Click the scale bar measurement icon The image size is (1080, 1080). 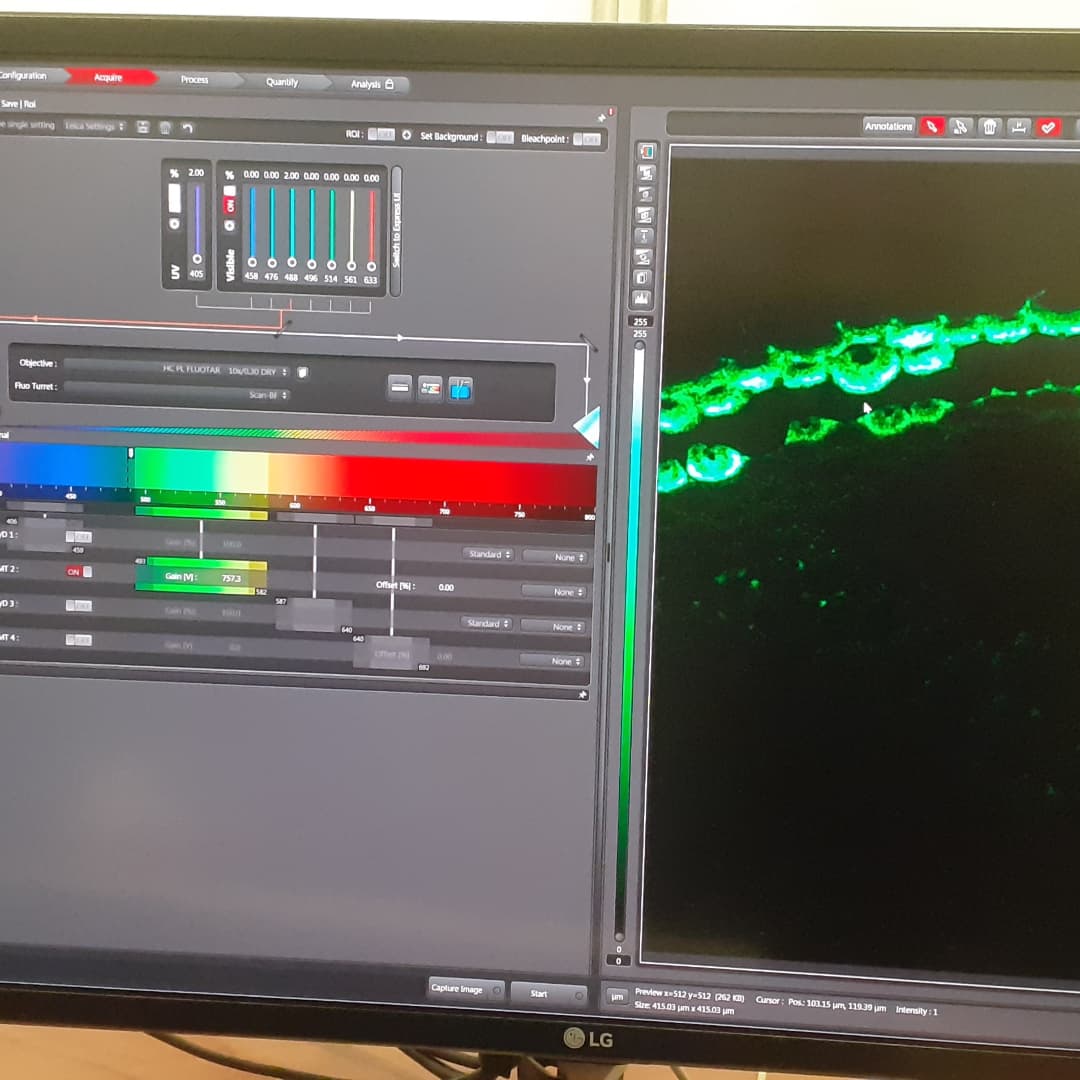click(x=1018, y=127)
